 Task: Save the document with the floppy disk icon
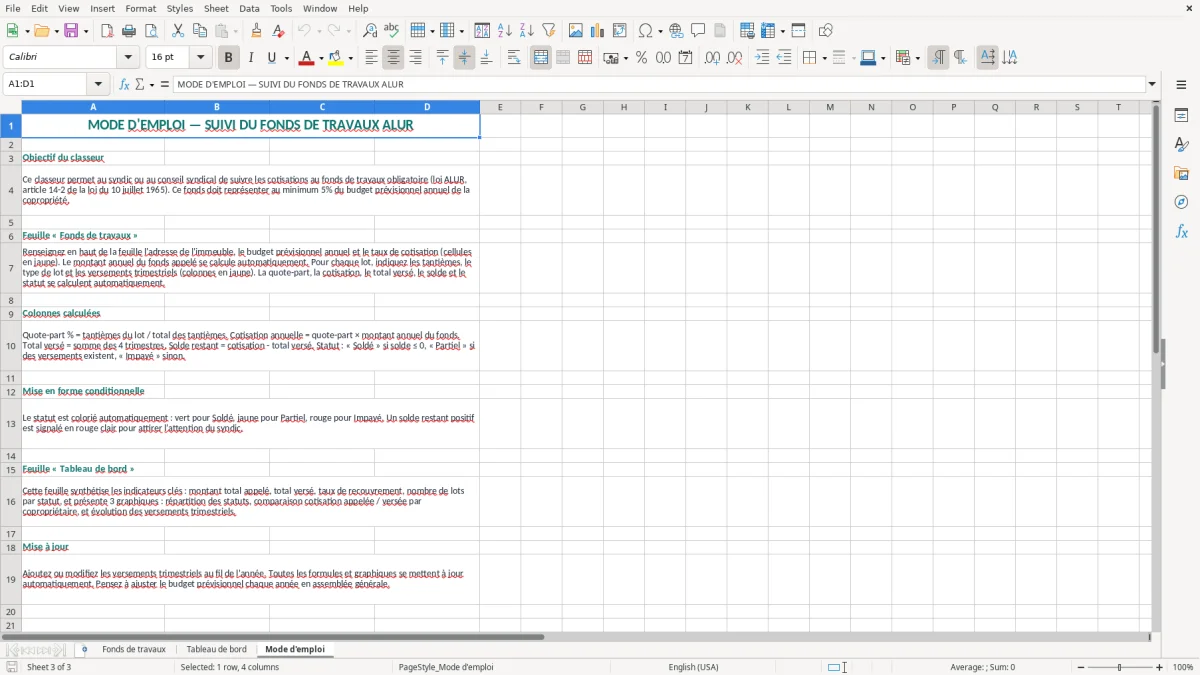[x=71, y=31]
